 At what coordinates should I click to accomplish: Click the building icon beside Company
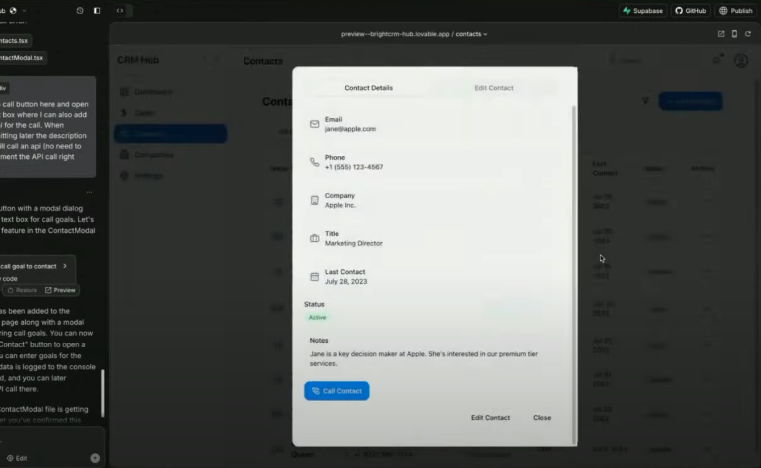point(314,200)
